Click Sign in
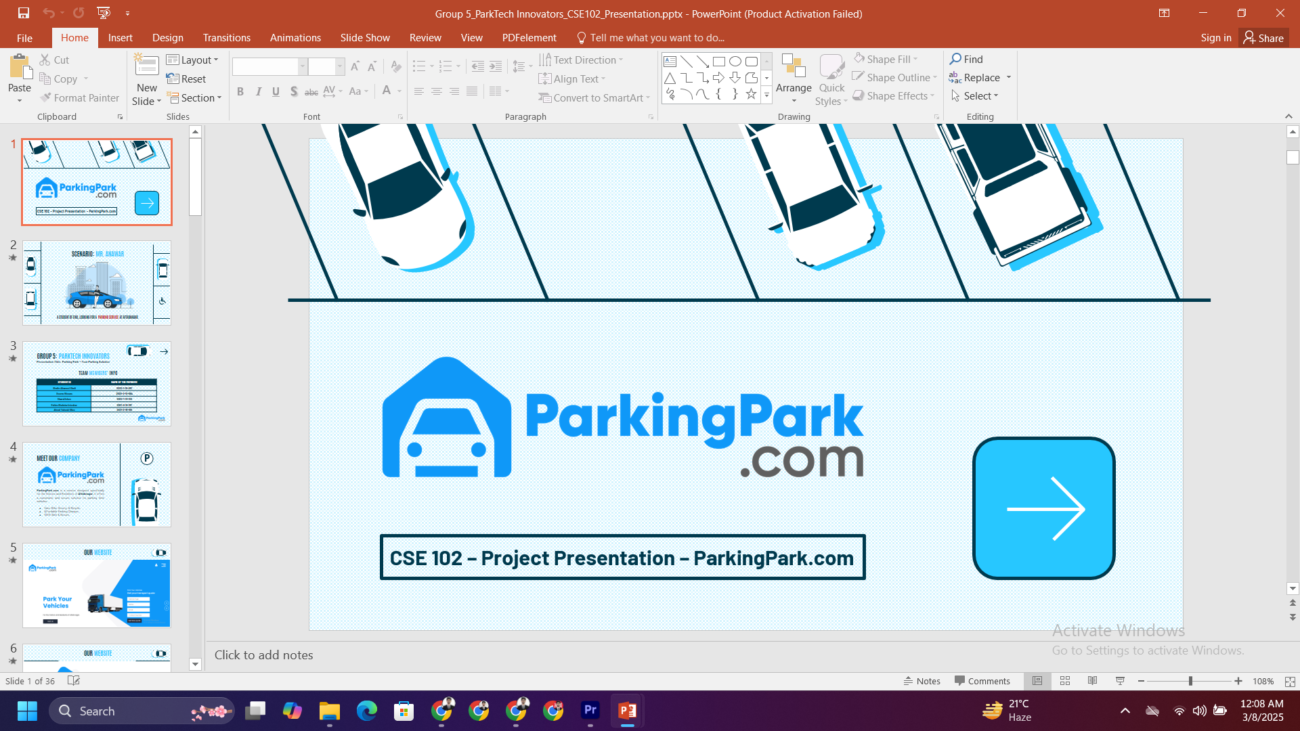The width and height of the screenshot is (1300, 731). click(1216, 38)
